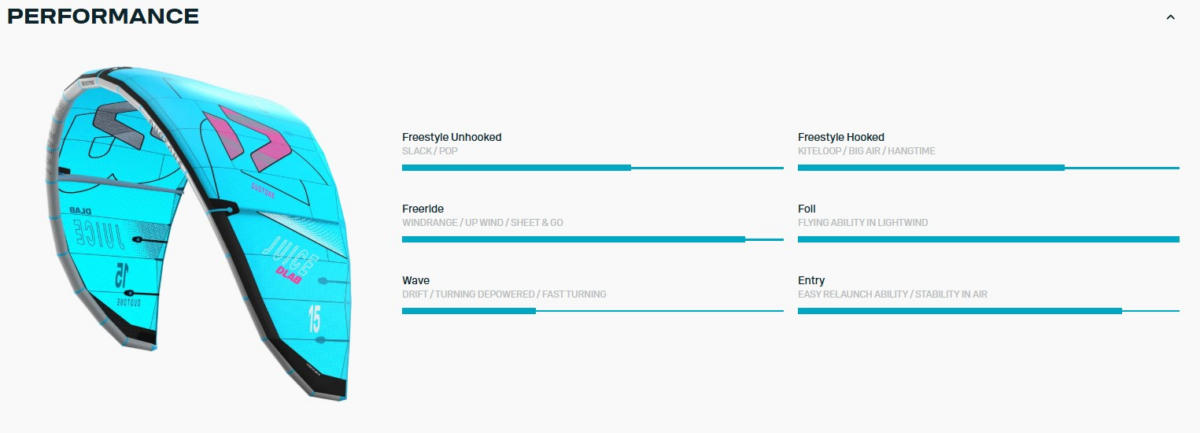Click the "WINDRANGE / UP WIND / SHEET & GO" text
The height and width of the screenshot is (433, 1200).
482,222
